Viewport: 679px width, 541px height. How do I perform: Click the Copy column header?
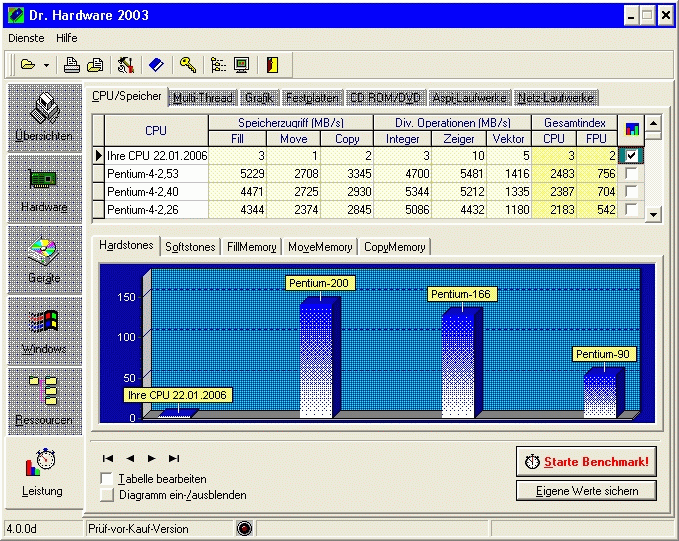click(347, 139)
